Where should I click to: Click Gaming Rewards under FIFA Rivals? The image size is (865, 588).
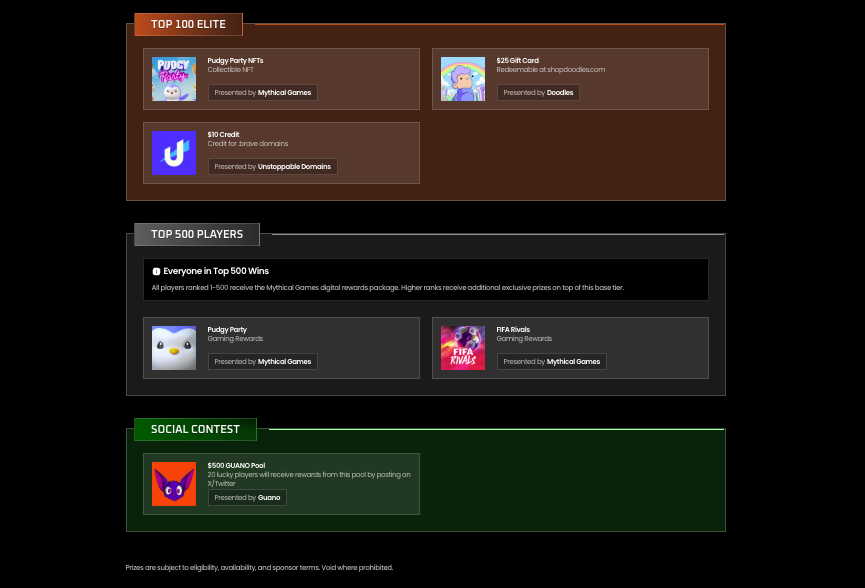coord(524,339)
